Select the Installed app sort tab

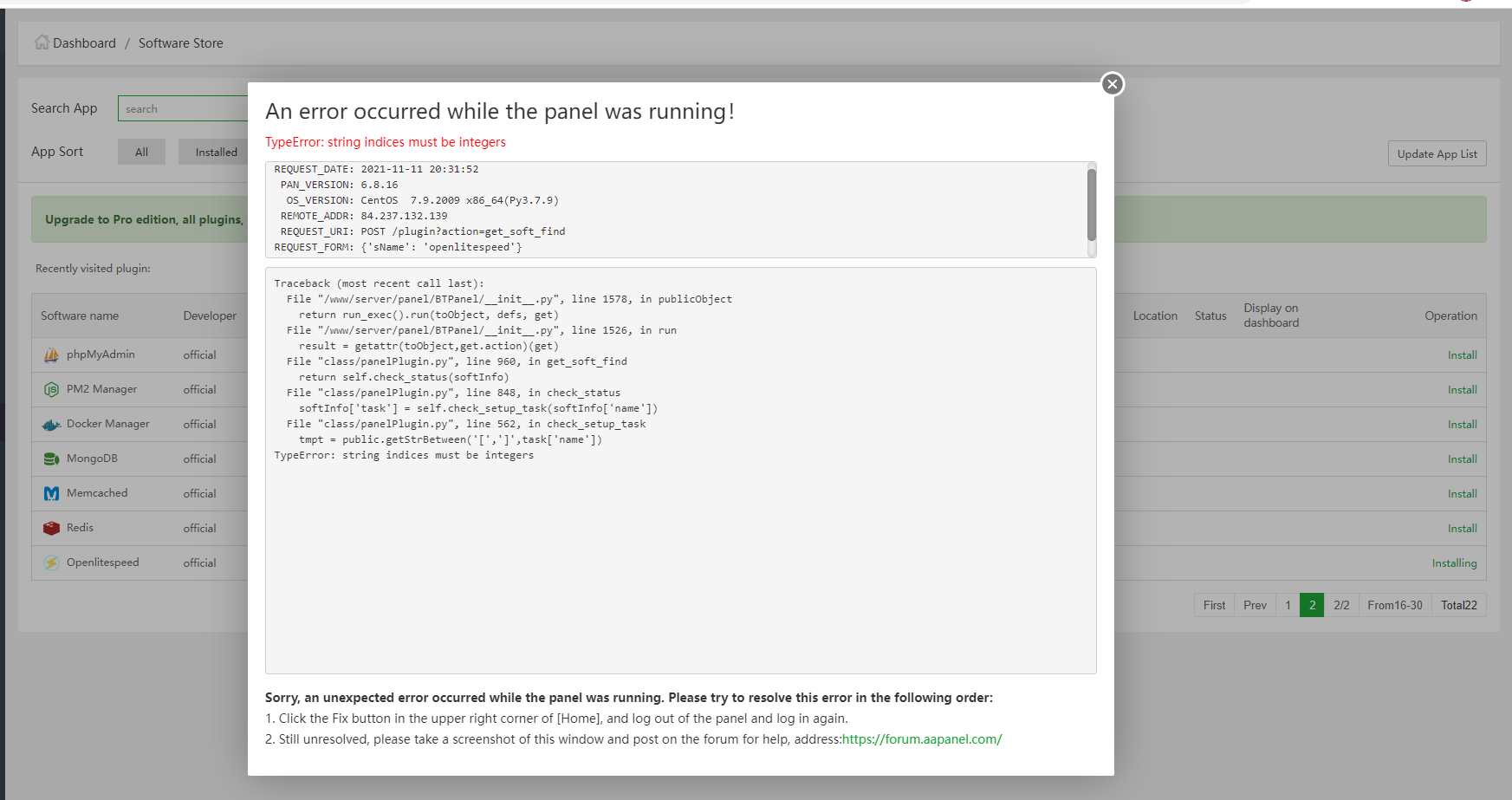point(214,152)
